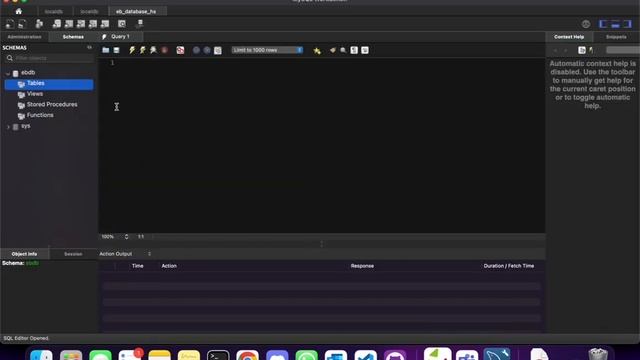Create a new SQL tab icon in main toolbar
This screenshot has width=640, height=360.
[10, 24]
